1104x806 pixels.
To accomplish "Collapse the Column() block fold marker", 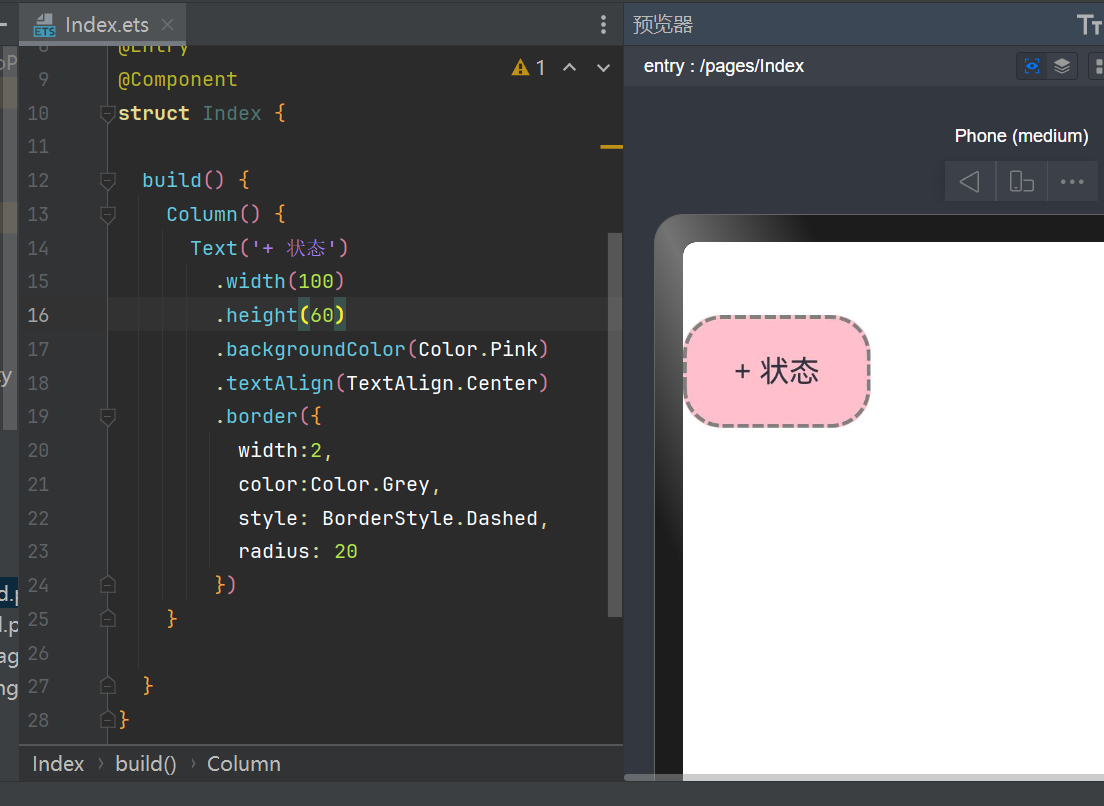I will pyautogui.click(x=108, y=215).
